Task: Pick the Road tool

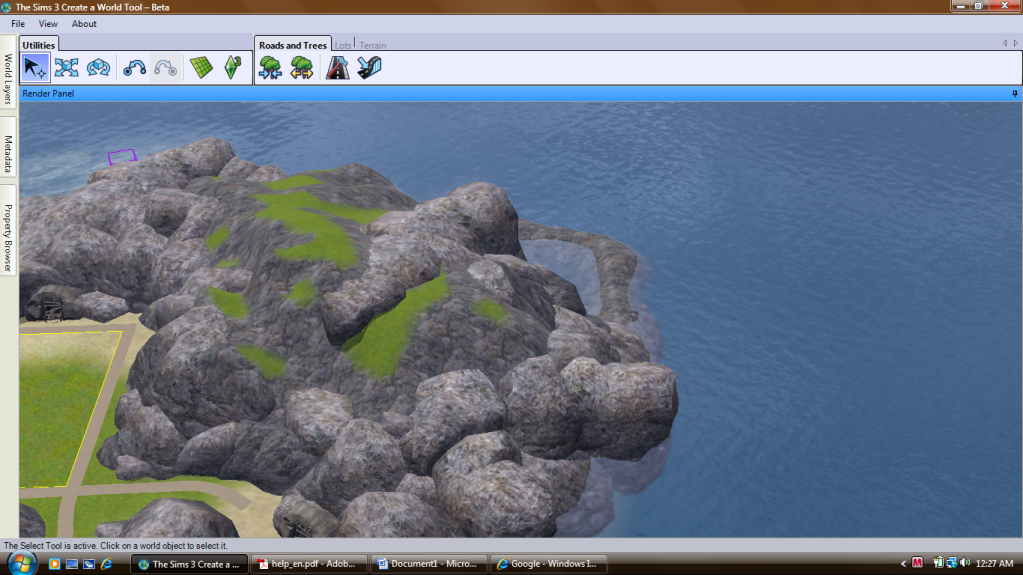Action: tap(337, 68)
